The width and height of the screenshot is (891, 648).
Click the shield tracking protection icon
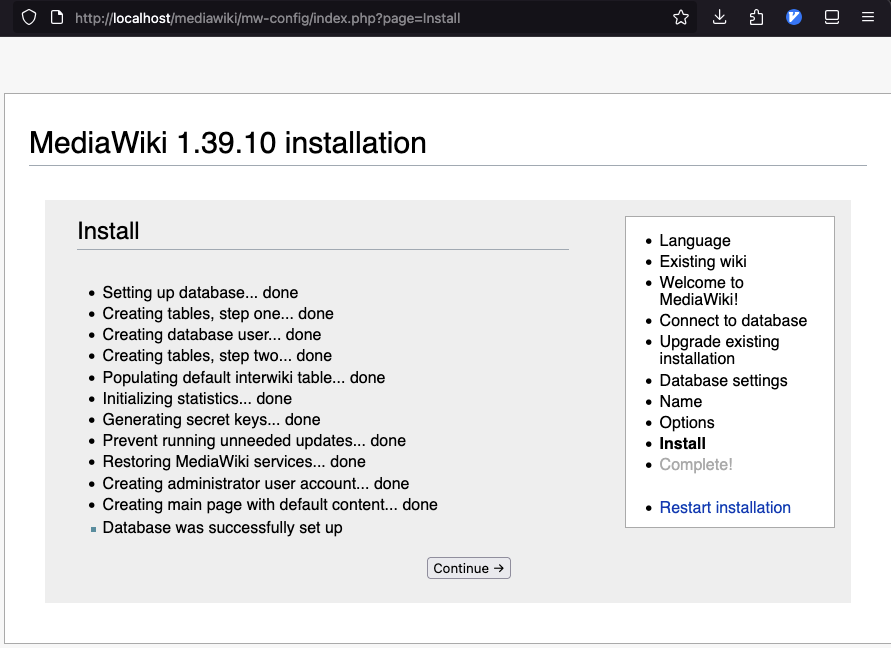point(29,18)
